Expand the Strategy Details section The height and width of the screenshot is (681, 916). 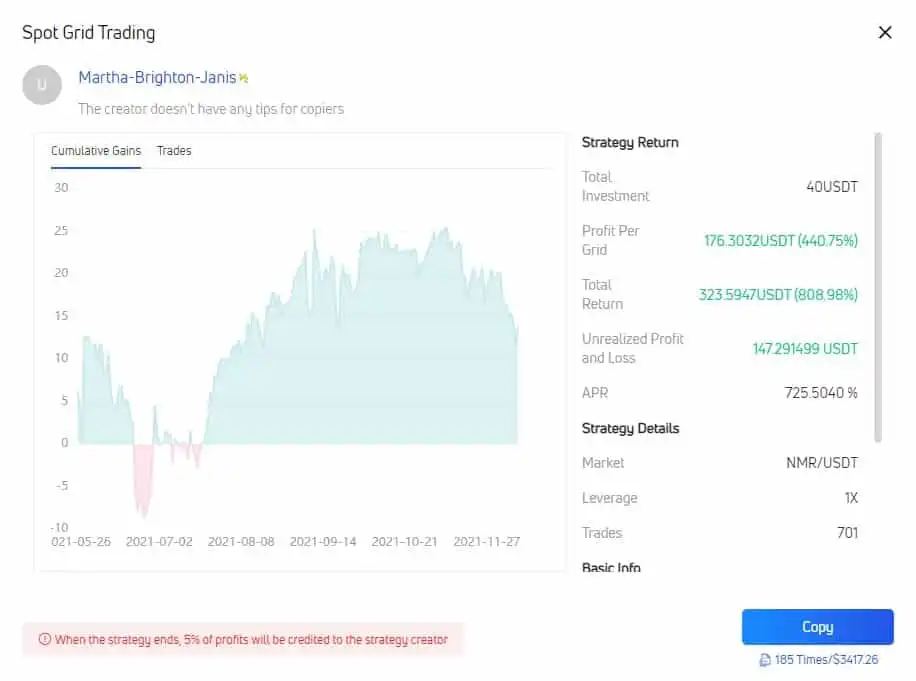[x=630, y=428]
